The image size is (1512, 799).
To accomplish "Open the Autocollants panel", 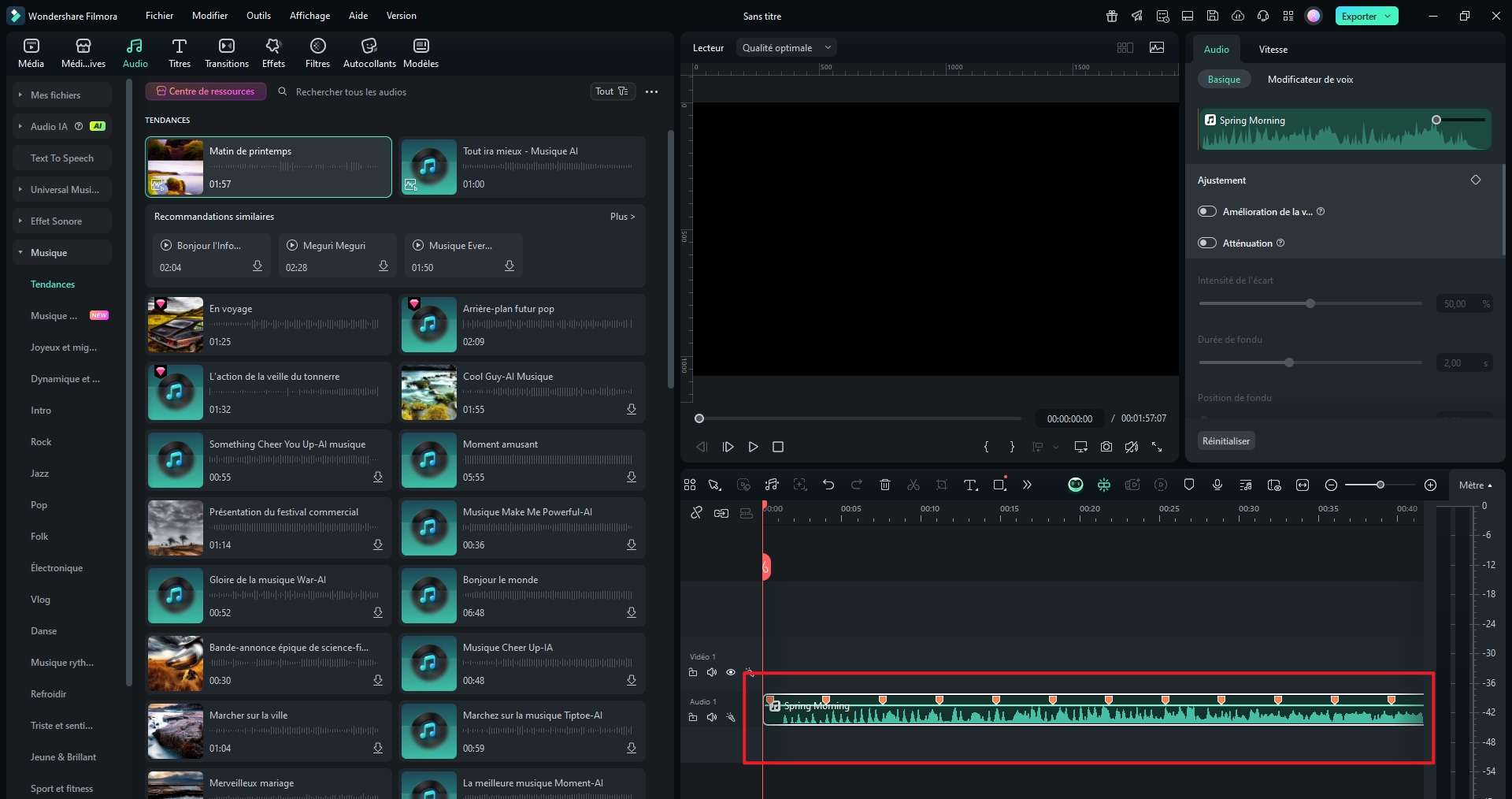I will [369, 53].
